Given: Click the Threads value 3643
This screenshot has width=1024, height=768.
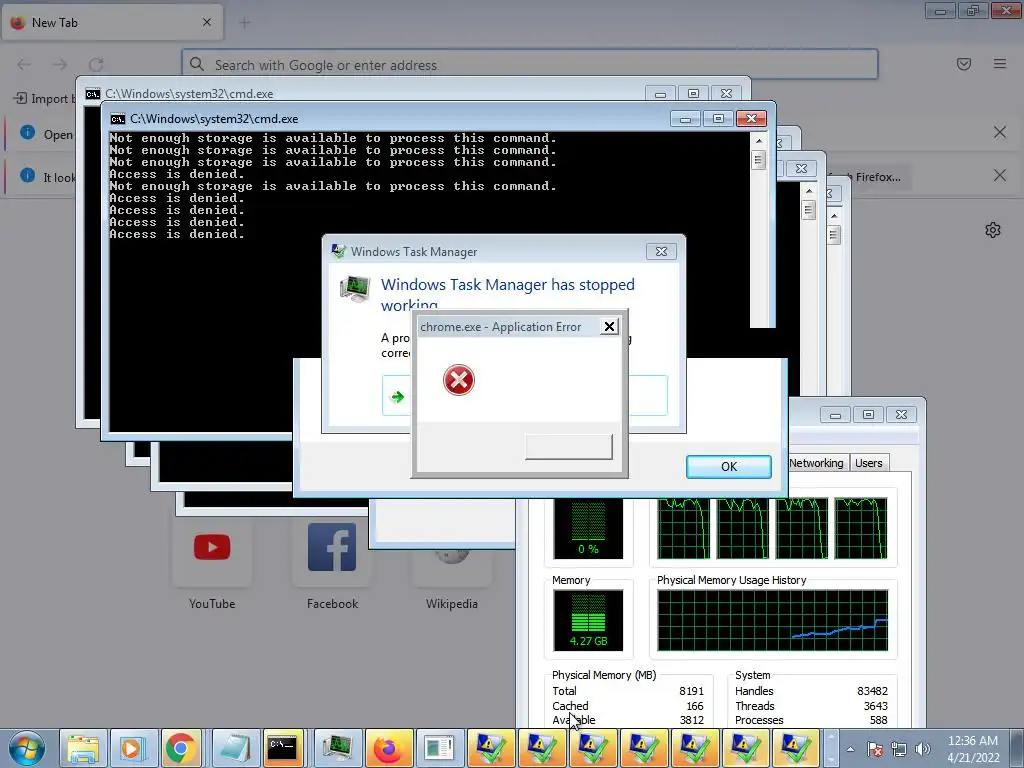Looking at the screenshot, I should click(875, 706).
